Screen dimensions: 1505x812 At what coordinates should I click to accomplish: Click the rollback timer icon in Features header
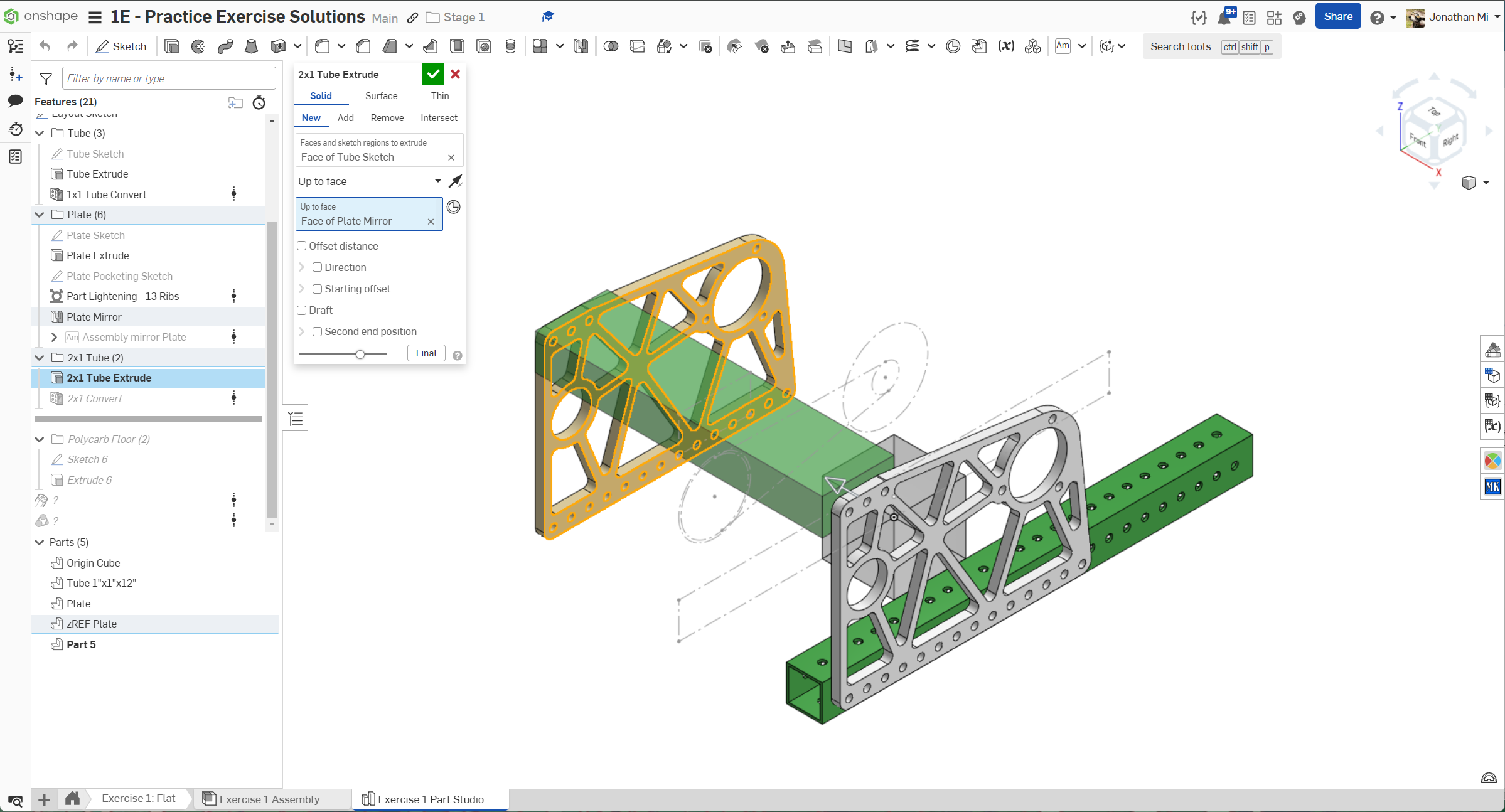pos(259,102)
